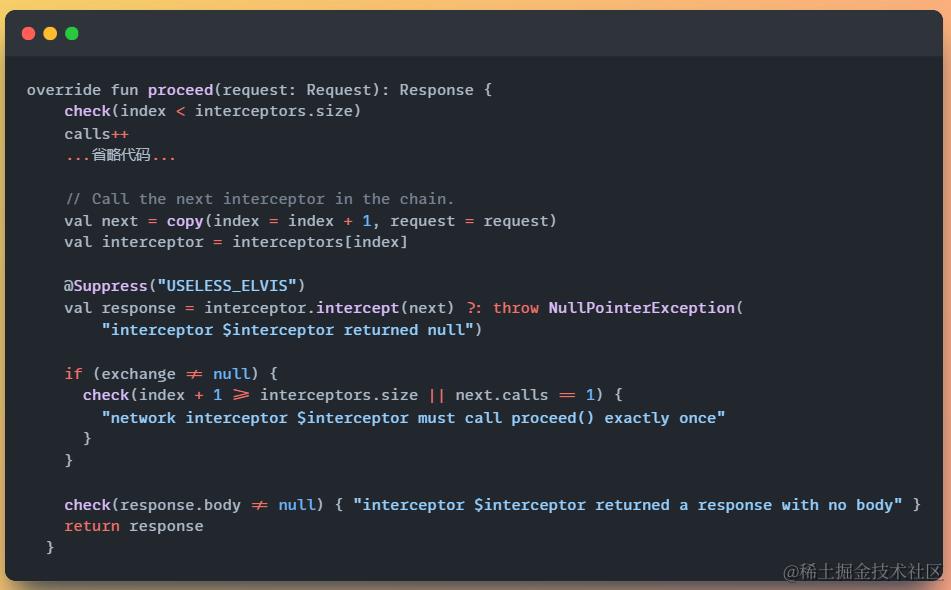The width and height of the screenshot is (951, 590).
Task: Click 'if (exchange != null)' condition line
Action: coord(171,374)
